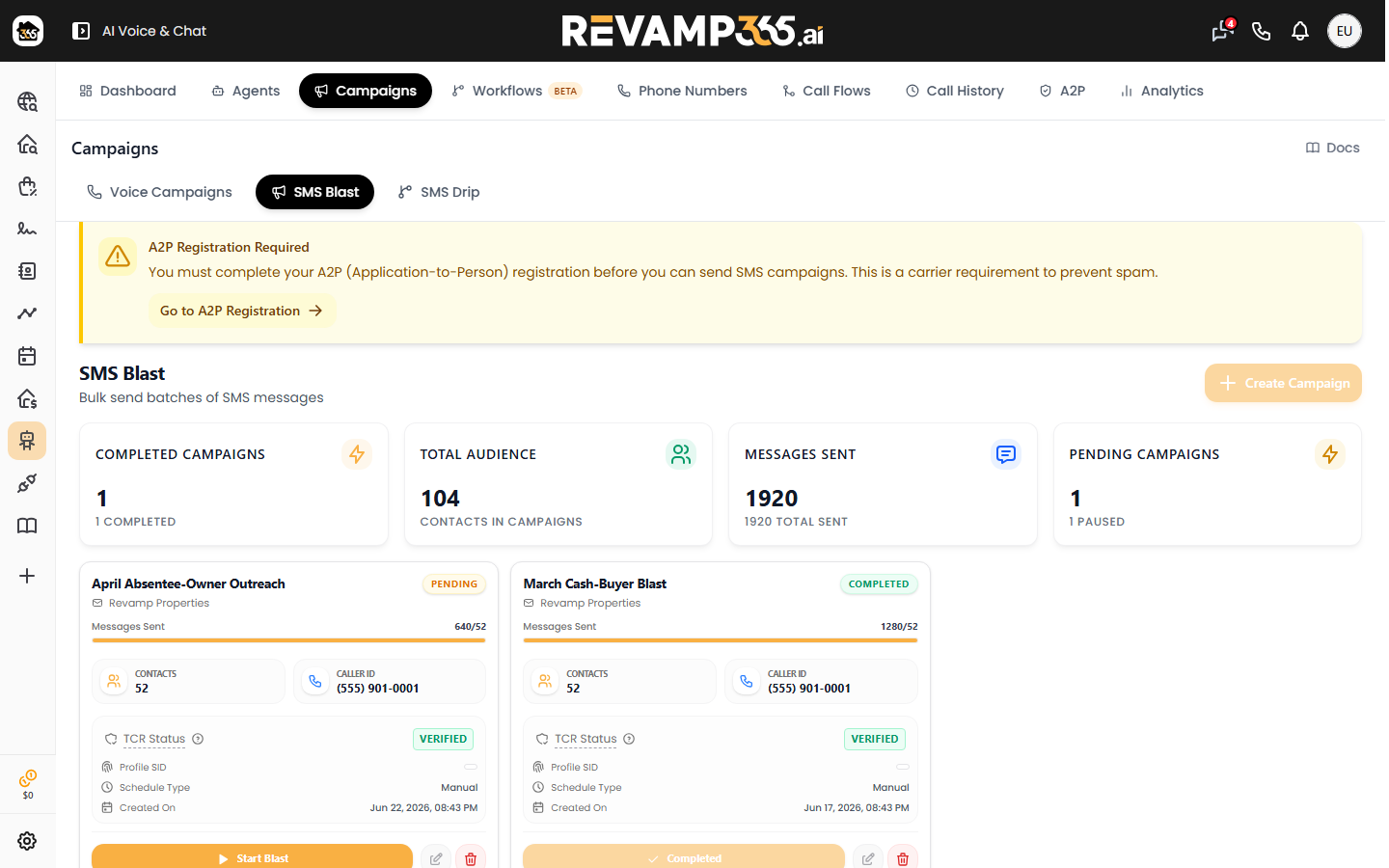
Task: Open the trend line sidebar icon
Action: click(27, 313)
